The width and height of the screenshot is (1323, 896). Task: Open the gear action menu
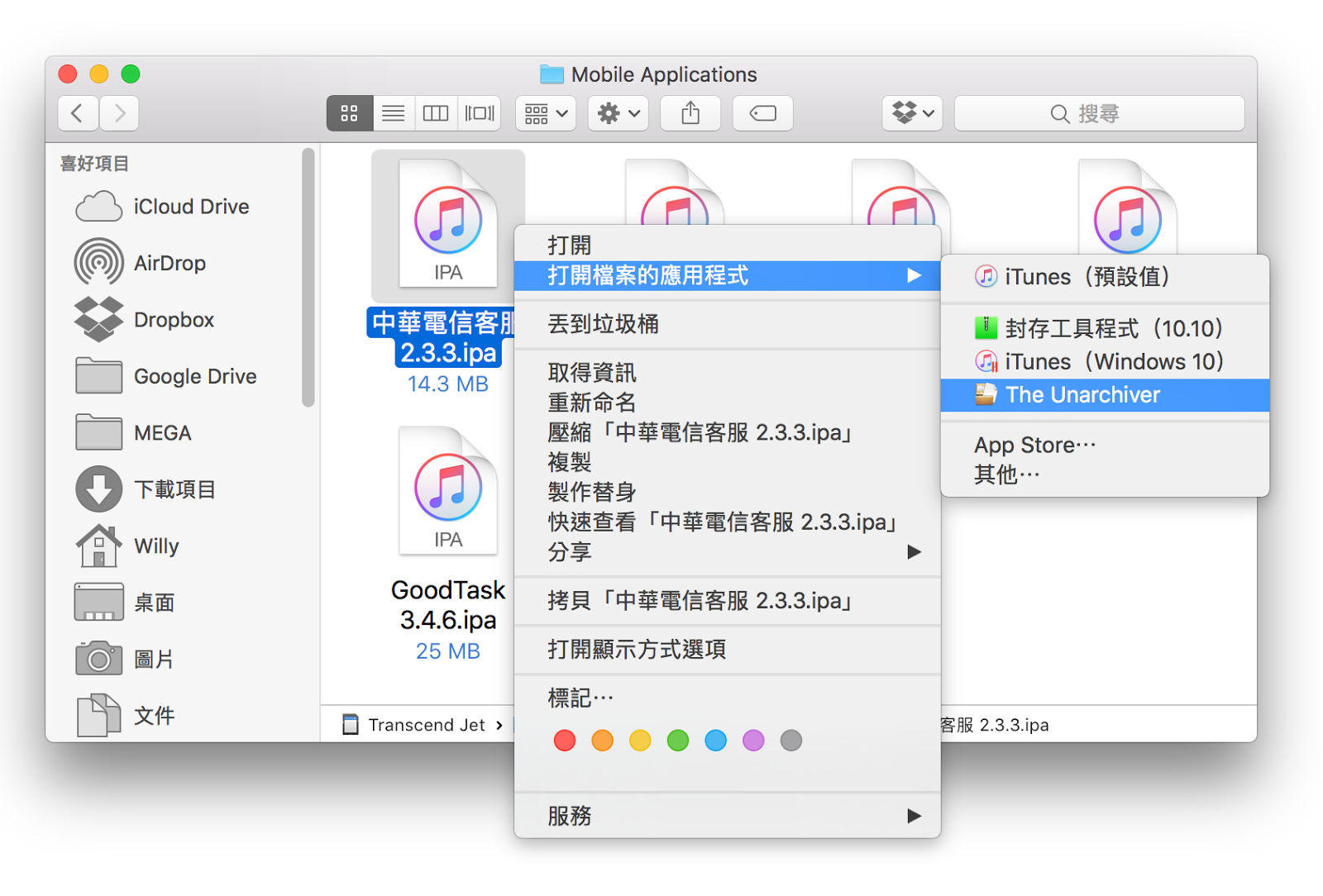[619, 113]
